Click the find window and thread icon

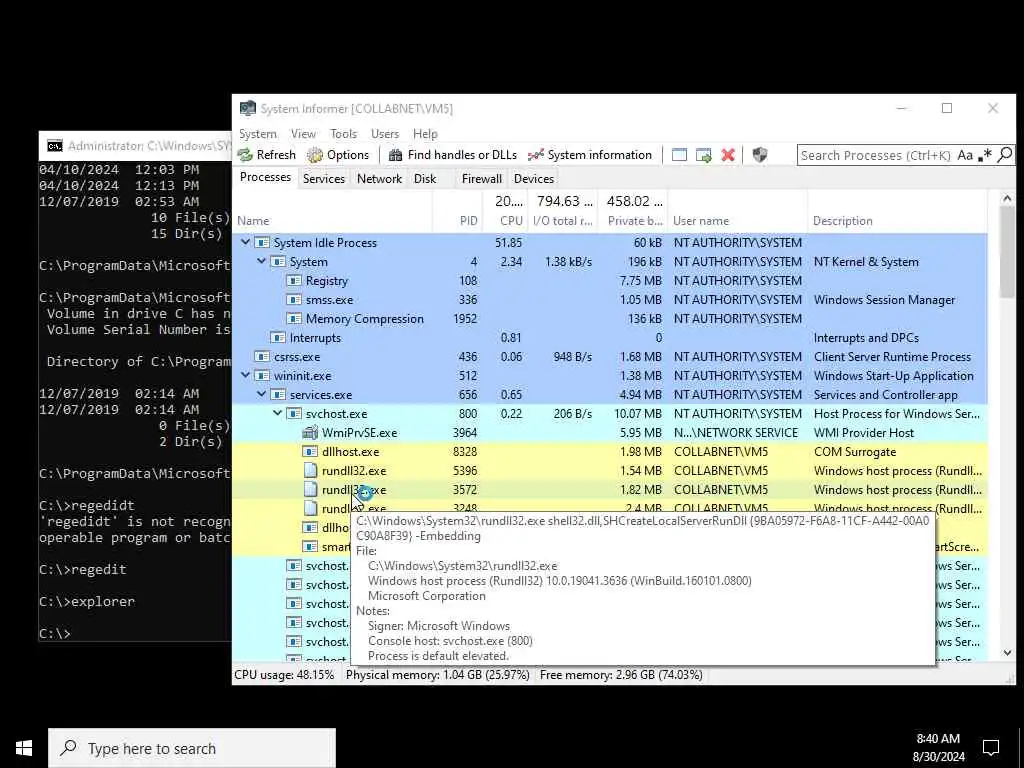pyautogui.click(x=703, y=155)
